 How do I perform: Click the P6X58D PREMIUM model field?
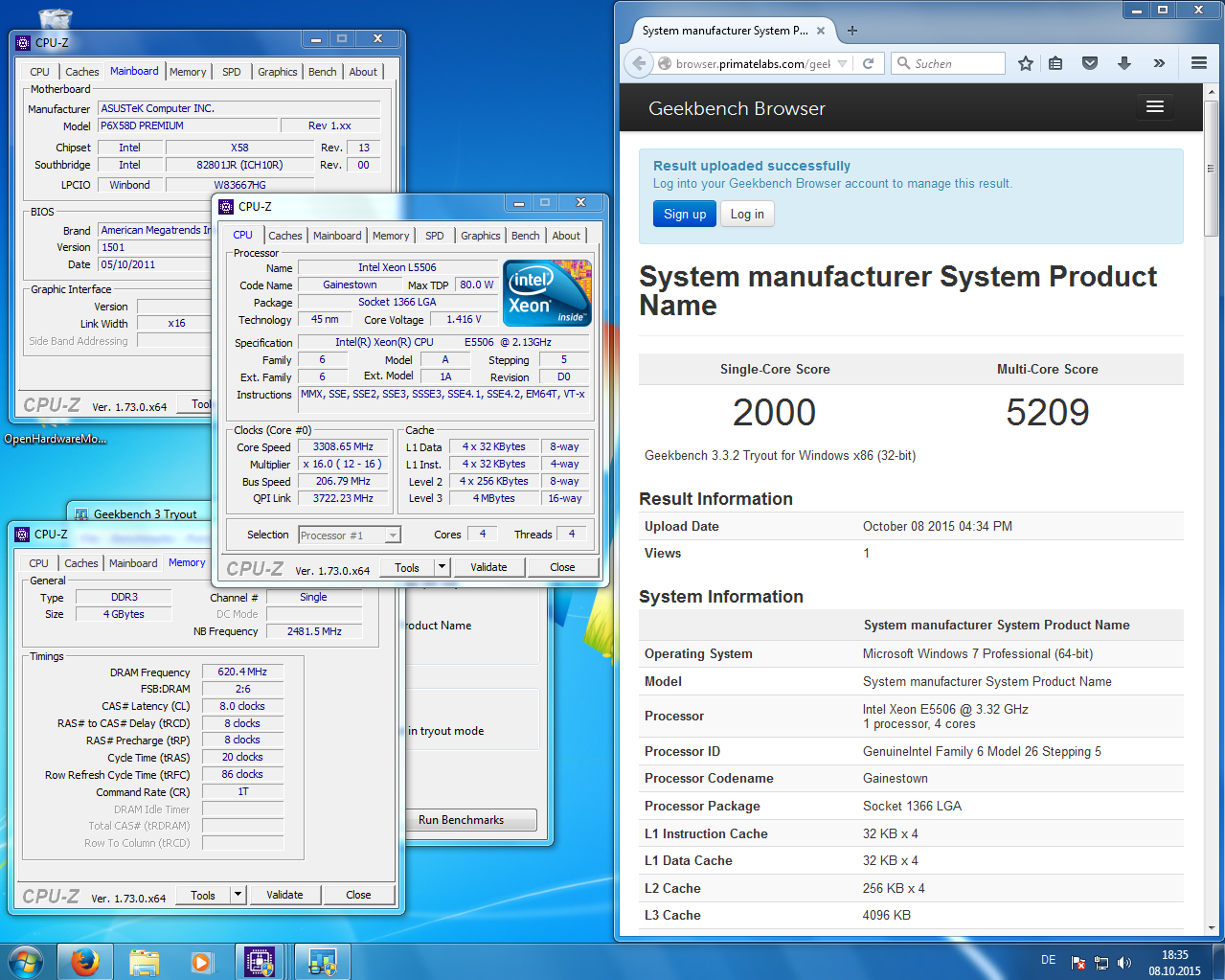pos(188,125)
